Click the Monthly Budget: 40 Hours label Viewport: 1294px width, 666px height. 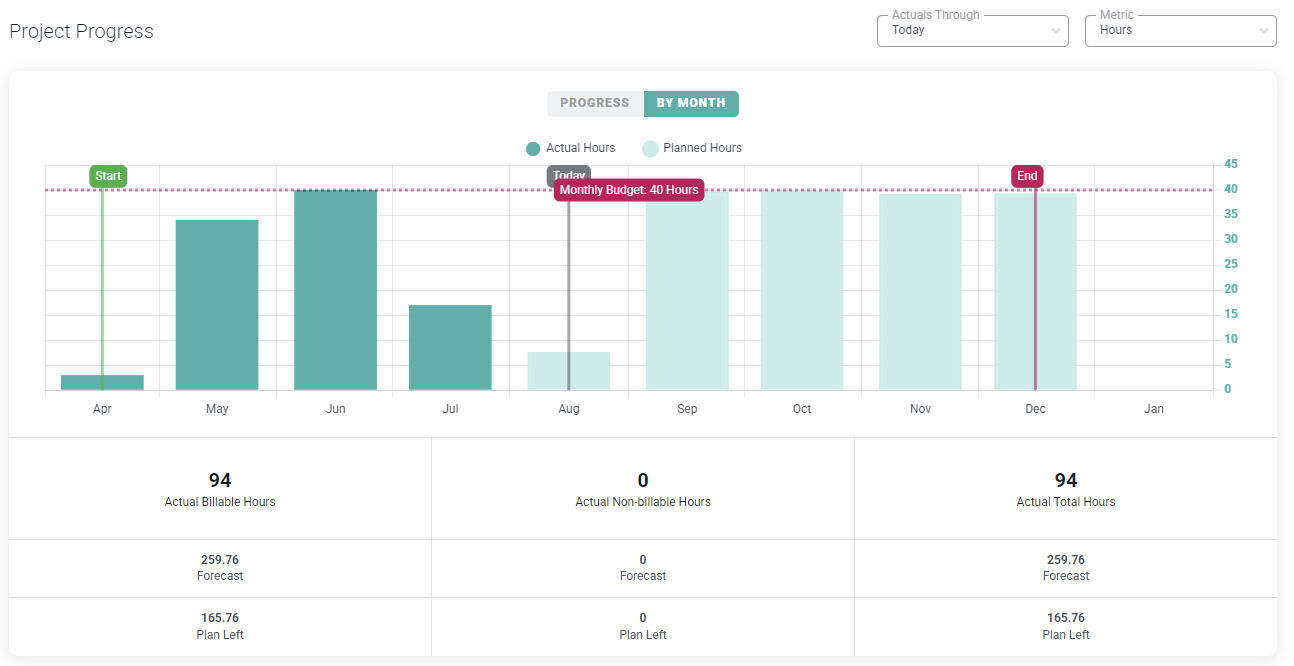tap(629, 190)
